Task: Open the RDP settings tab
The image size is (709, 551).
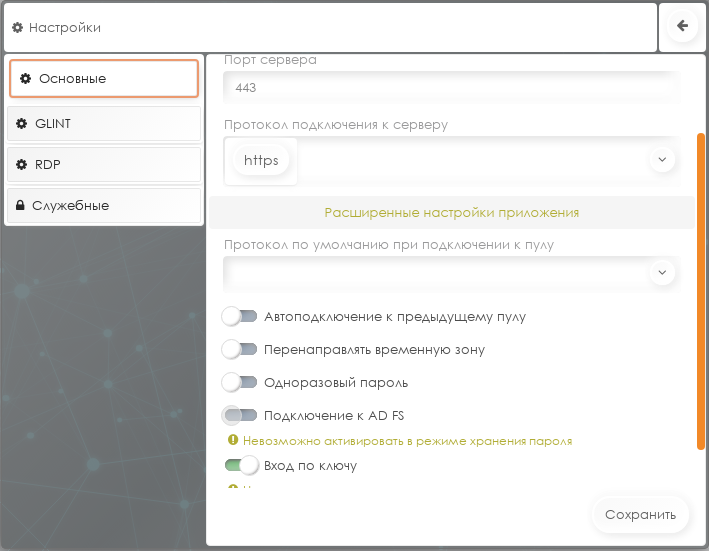Action: click(104, 164)
